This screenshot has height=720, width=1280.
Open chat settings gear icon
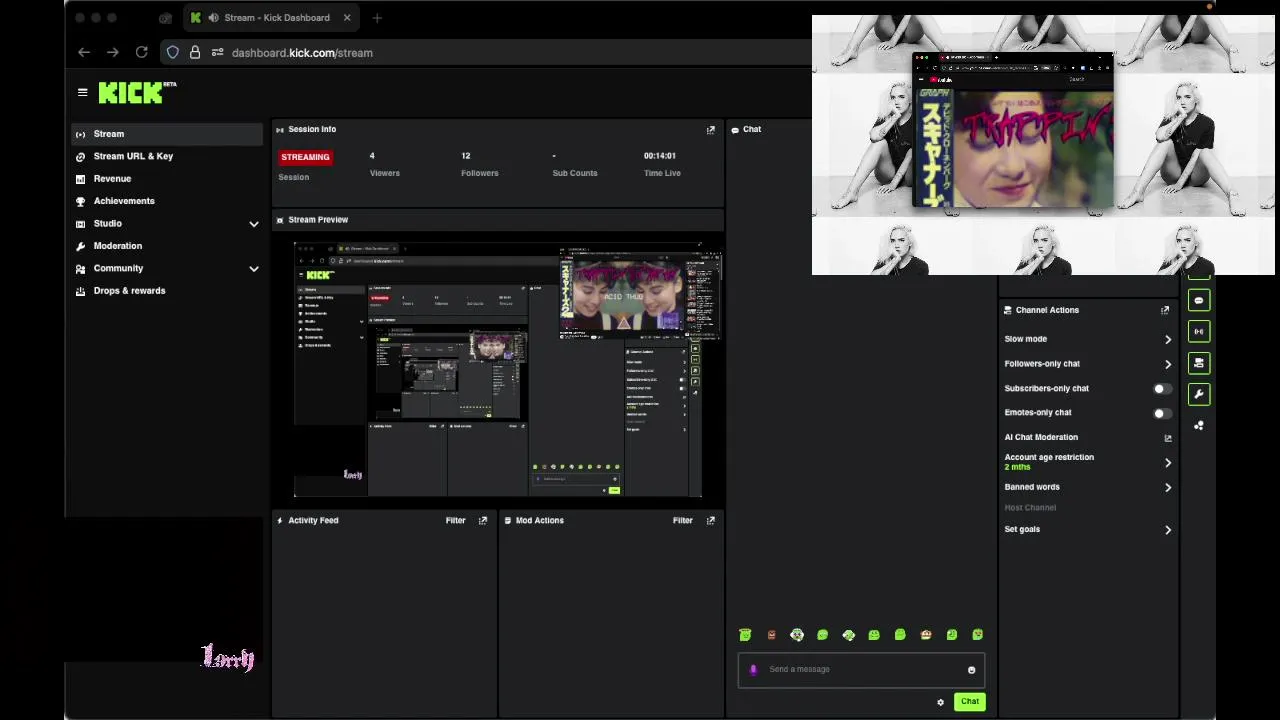click(x=940, y=702)
